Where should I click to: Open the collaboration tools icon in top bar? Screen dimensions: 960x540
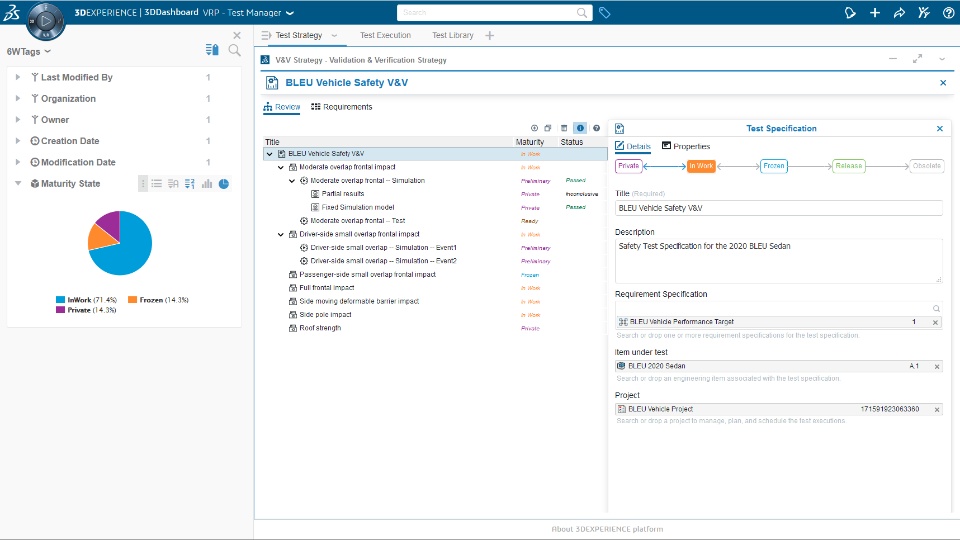click(x=924, y=13)
